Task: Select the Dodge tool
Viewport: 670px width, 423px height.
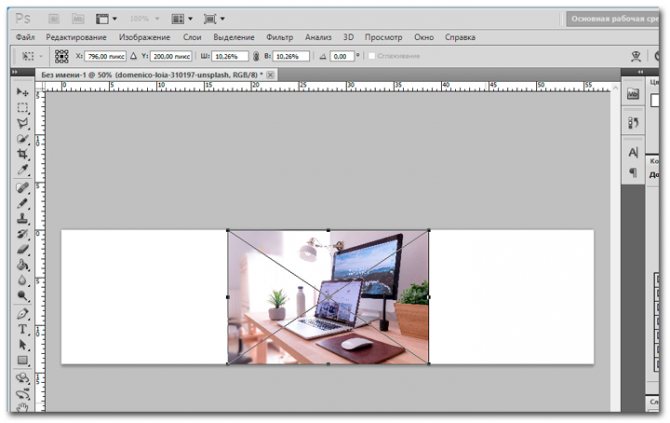Action: pyautogui.click(x=22, y=296)
